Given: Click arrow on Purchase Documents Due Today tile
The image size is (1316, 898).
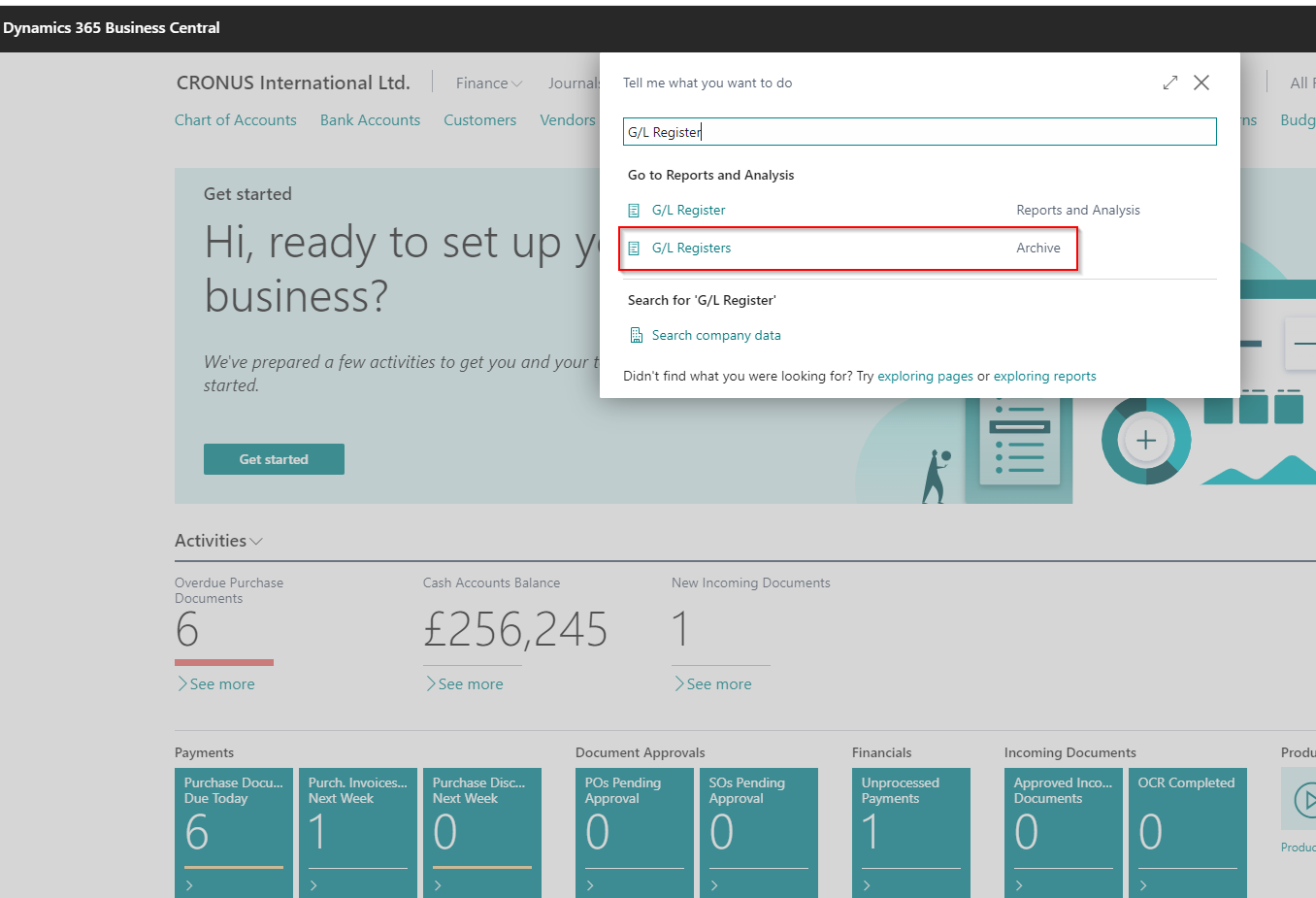Looking at the screenshot, I should 189,885.
